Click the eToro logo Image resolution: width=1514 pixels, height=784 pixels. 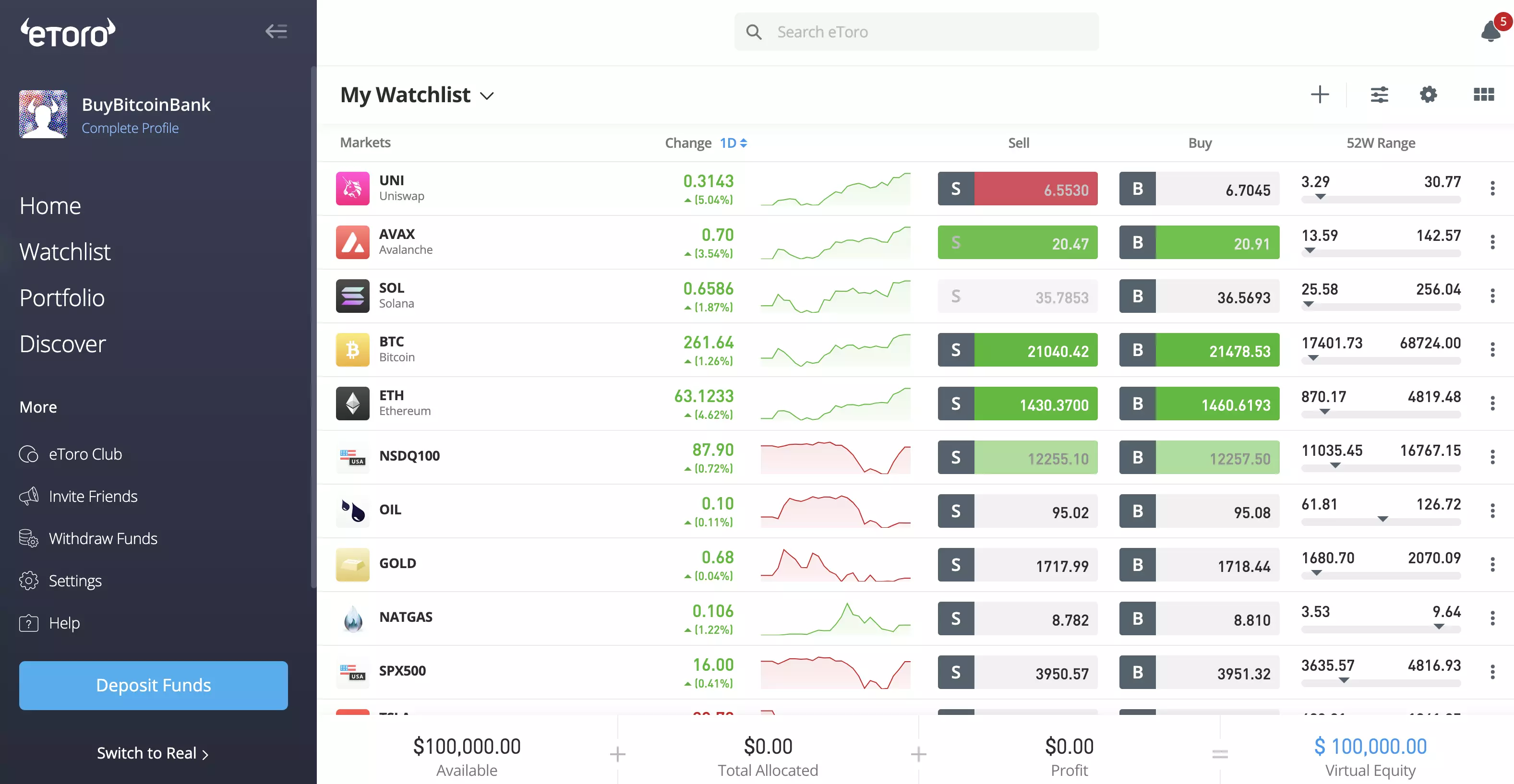coord(68,32)
